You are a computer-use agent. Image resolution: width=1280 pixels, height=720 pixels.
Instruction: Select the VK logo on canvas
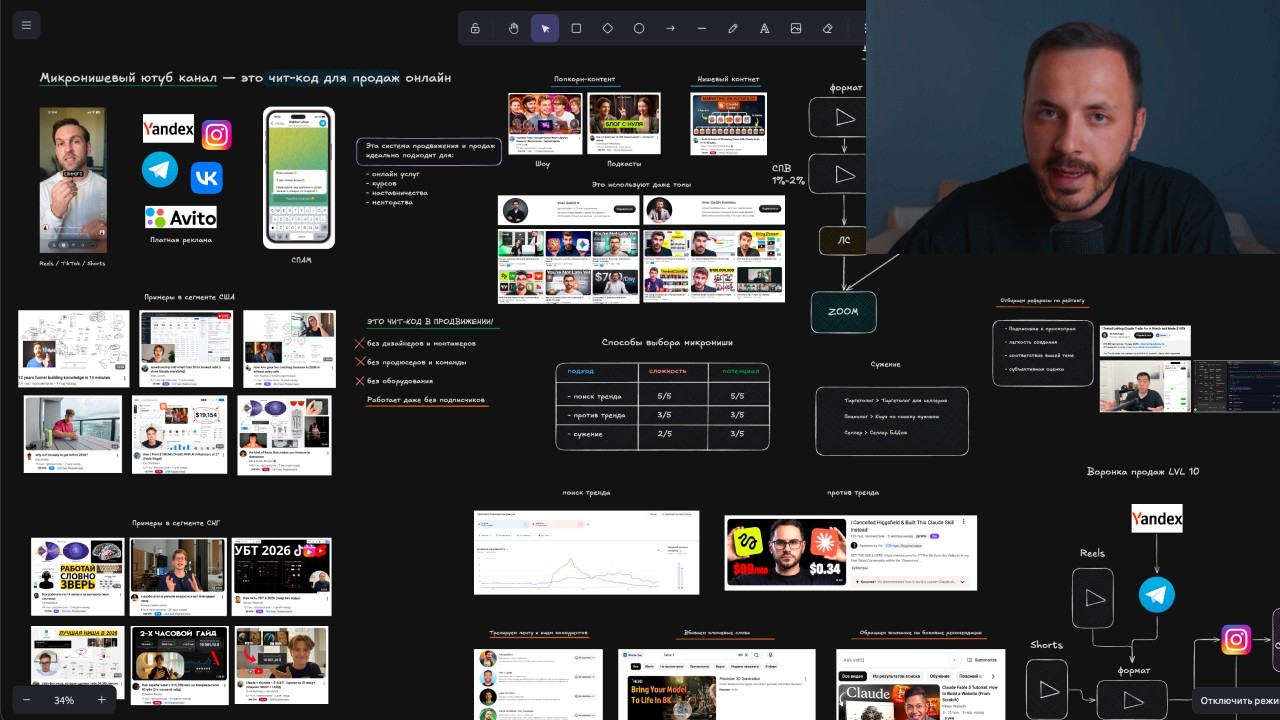(206, 177)
